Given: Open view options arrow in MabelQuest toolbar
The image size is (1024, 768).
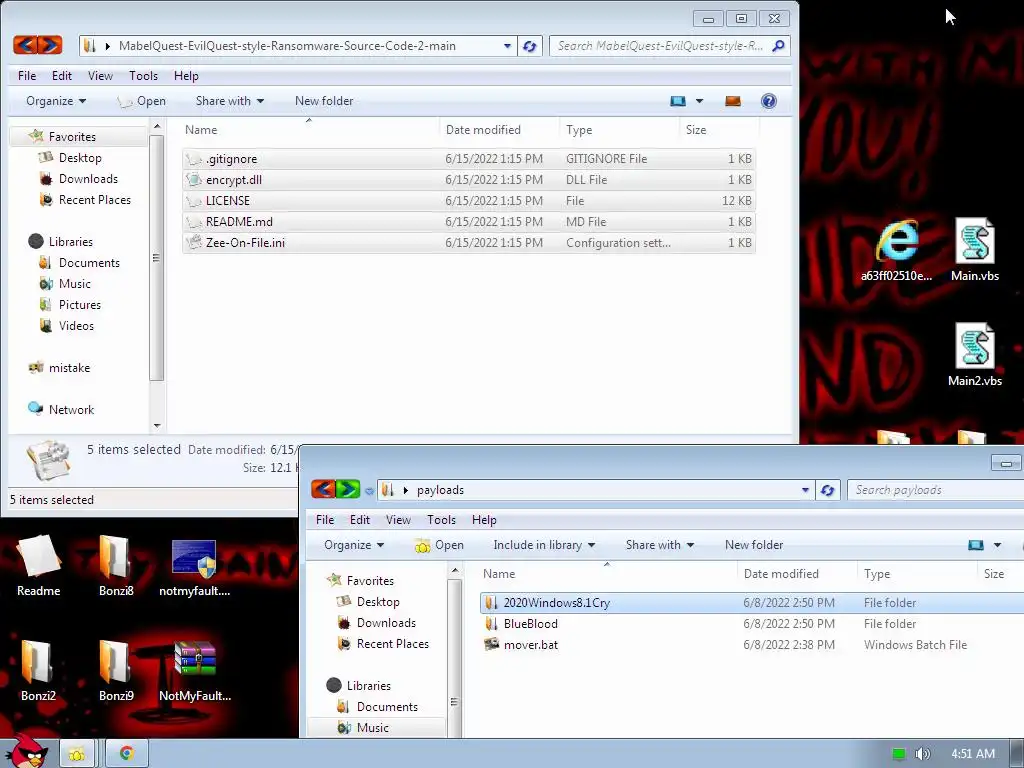Looking at the screenshot, I should (699, 101).
